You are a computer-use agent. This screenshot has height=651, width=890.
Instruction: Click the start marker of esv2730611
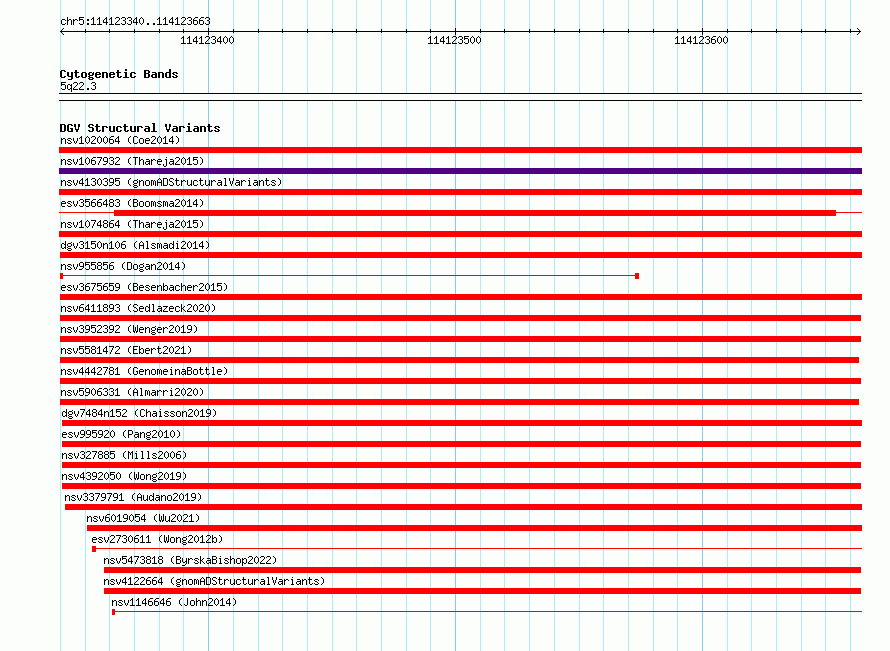coord(94,549)
